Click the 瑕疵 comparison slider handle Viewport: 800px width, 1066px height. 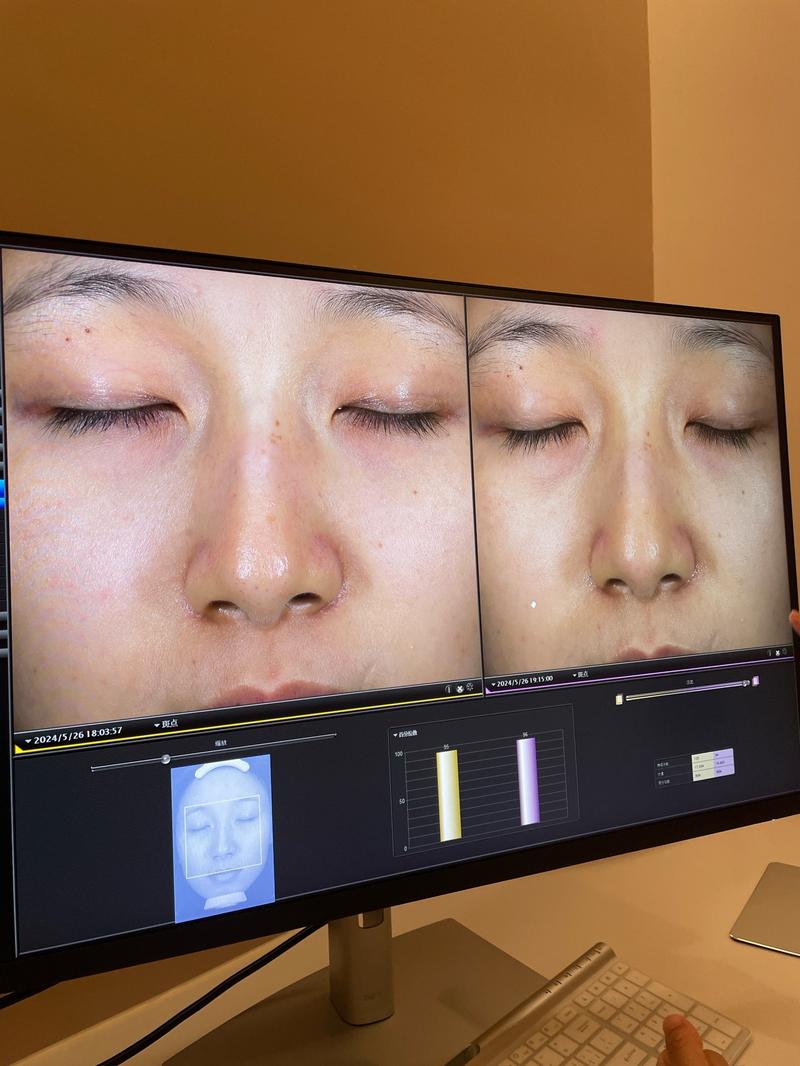coord(167,758)
